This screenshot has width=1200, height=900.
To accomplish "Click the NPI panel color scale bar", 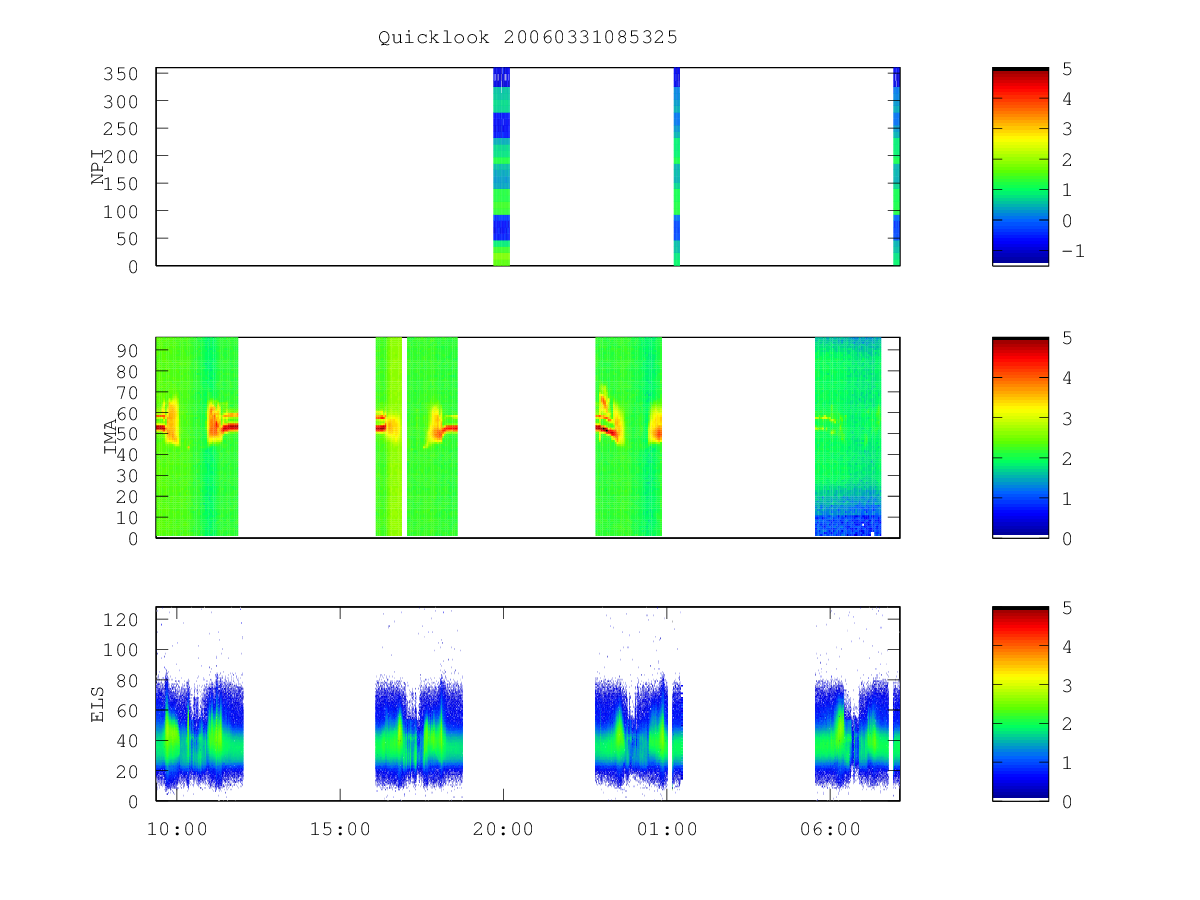I will 1020,167.
